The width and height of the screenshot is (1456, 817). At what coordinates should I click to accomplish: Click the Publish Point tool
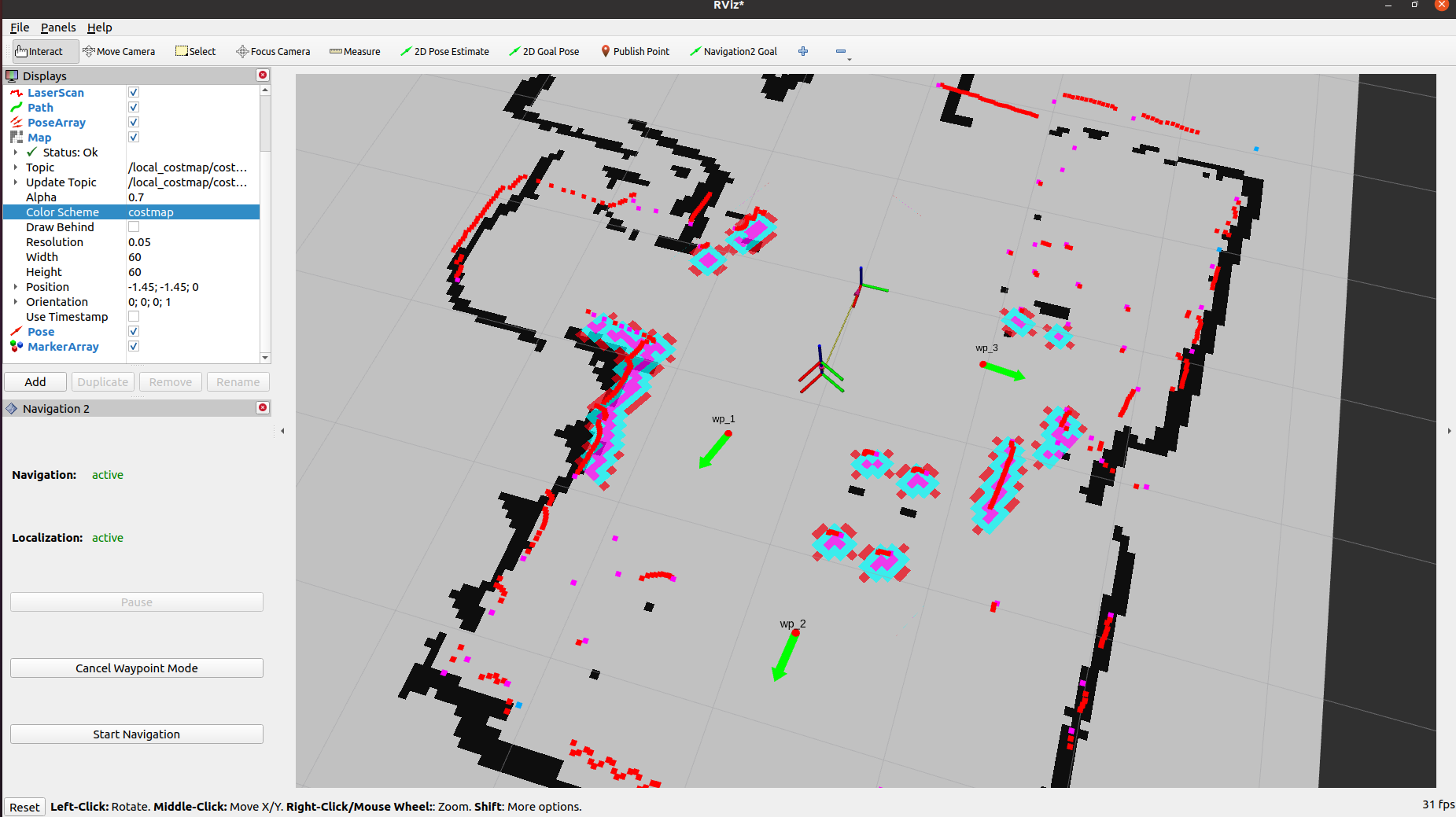[x=635, y=52]
